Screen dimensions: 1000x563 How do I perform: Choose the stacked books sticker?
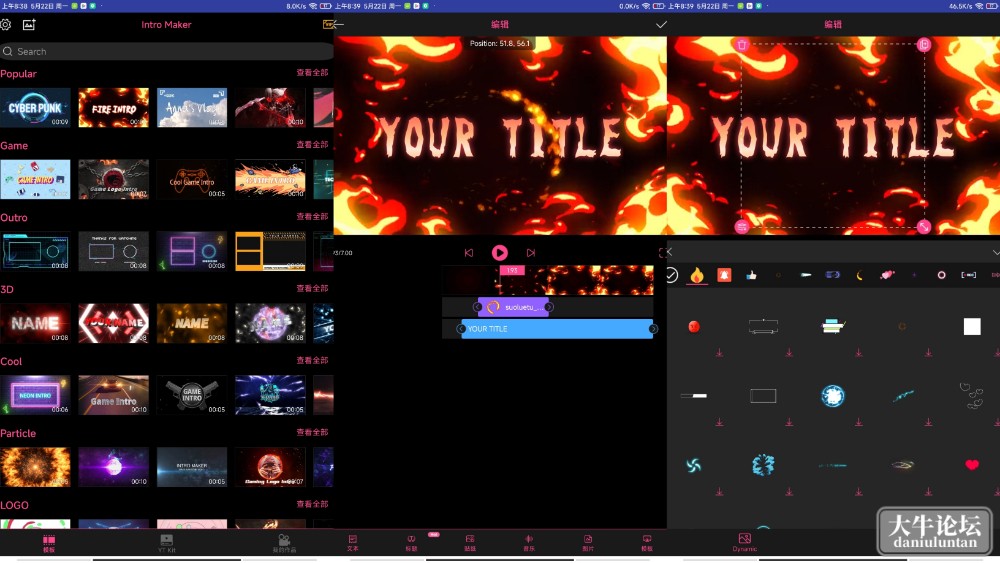click(x=833, y=326)
